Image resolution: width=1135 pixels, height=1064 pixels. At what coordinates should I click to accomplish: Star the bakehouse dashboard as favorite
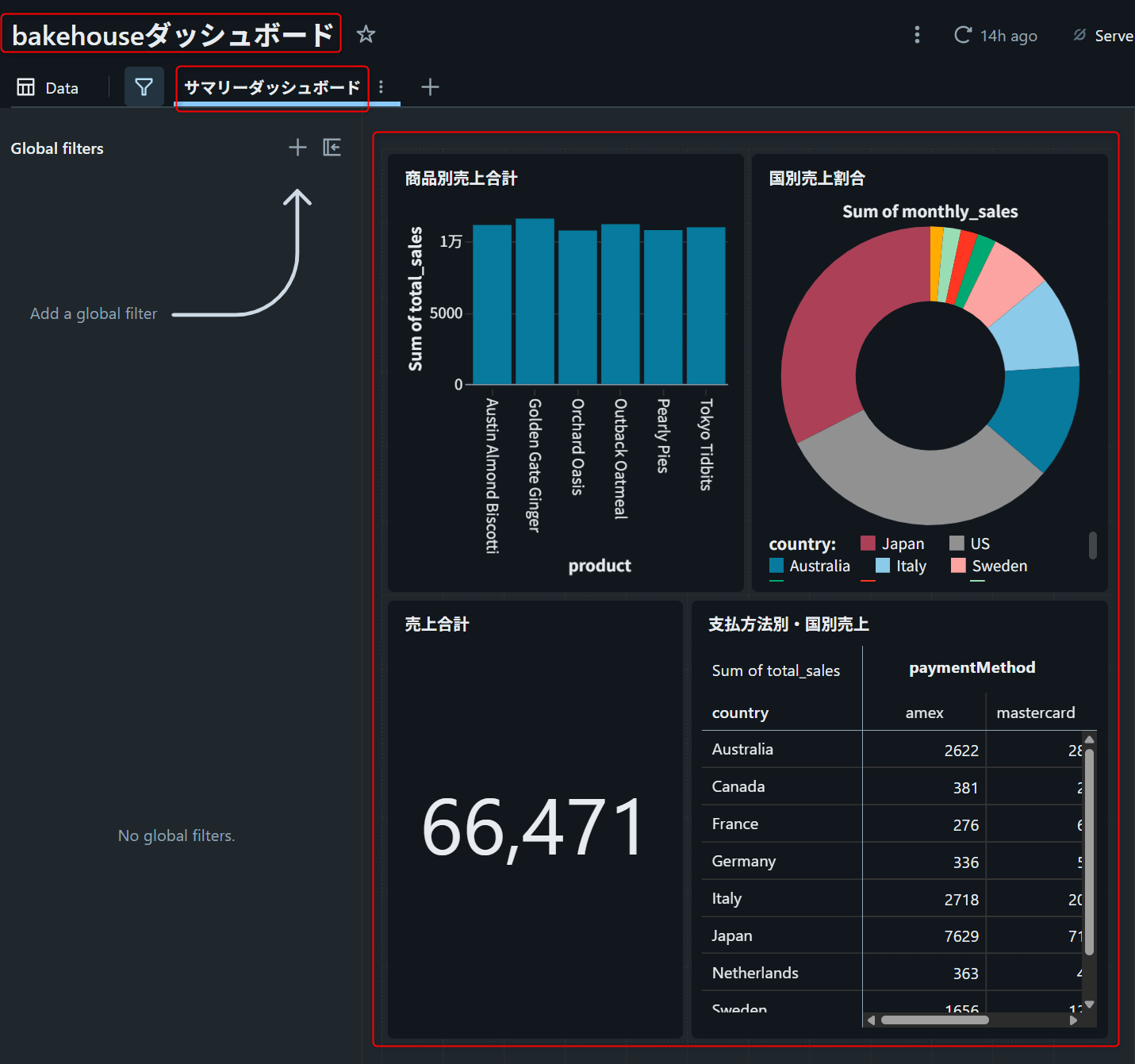coord(366,34)
